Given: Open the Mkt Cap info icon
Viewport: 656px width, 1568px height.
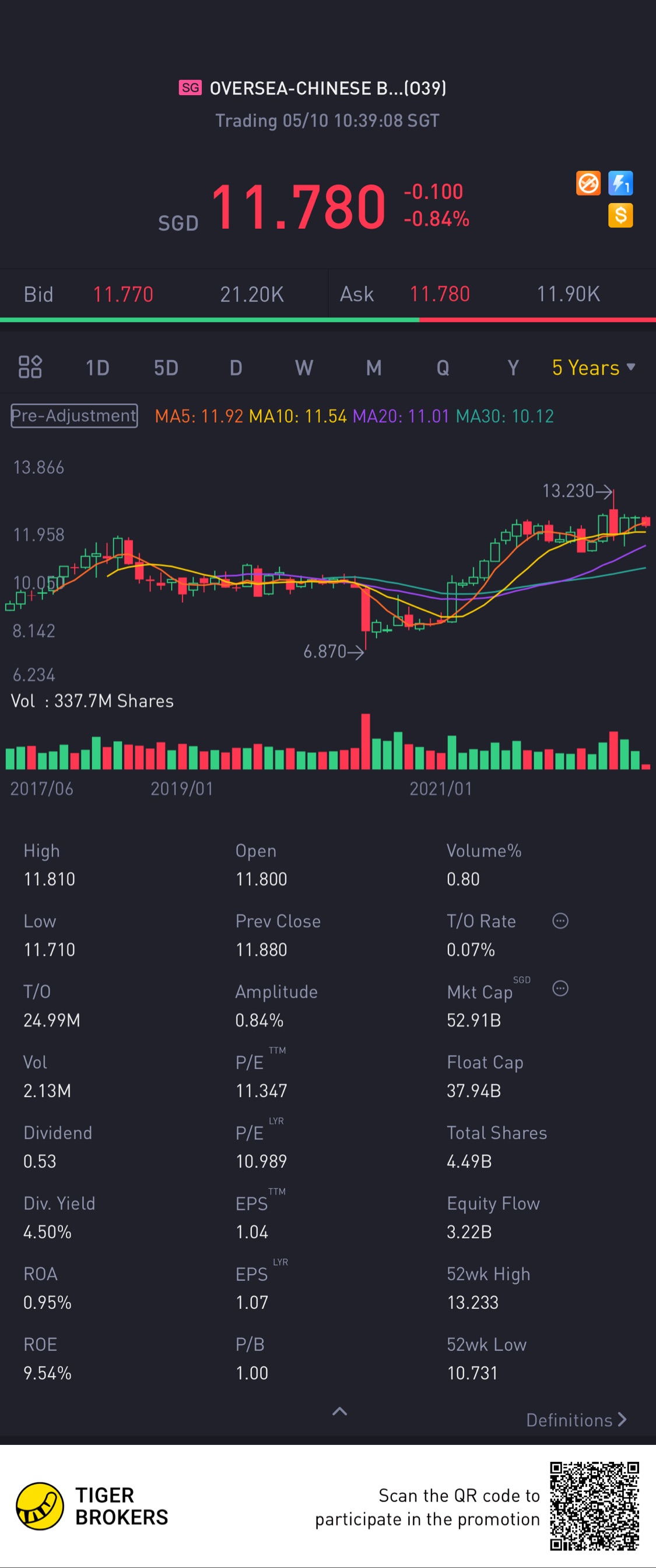Looking at the screenshot, I should click(x=560, y=989).
